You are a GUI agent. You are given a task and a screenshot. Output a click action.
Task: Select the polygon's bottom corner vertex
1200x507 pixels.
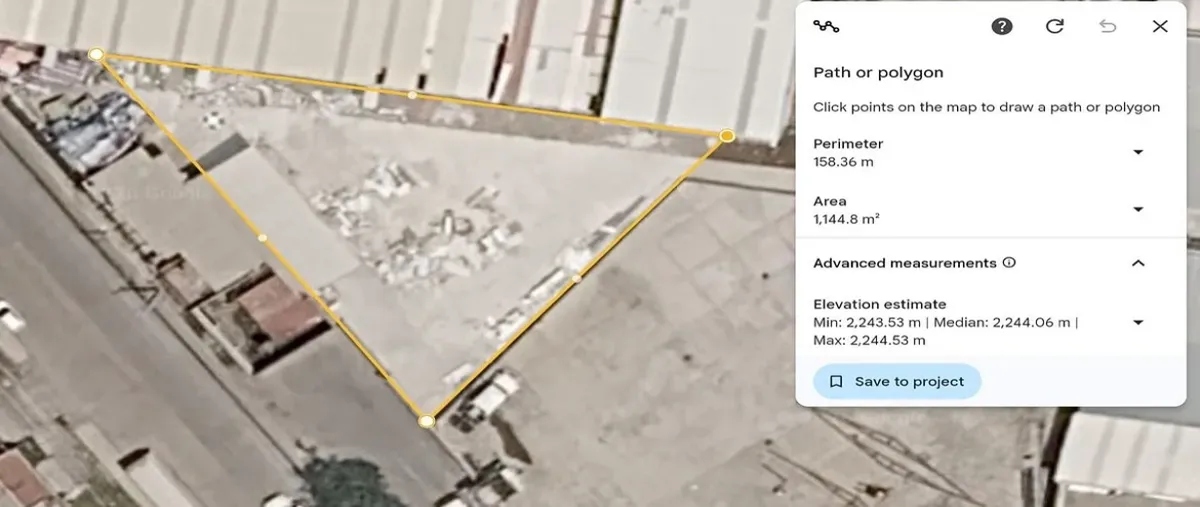click(x=427, y=421)
